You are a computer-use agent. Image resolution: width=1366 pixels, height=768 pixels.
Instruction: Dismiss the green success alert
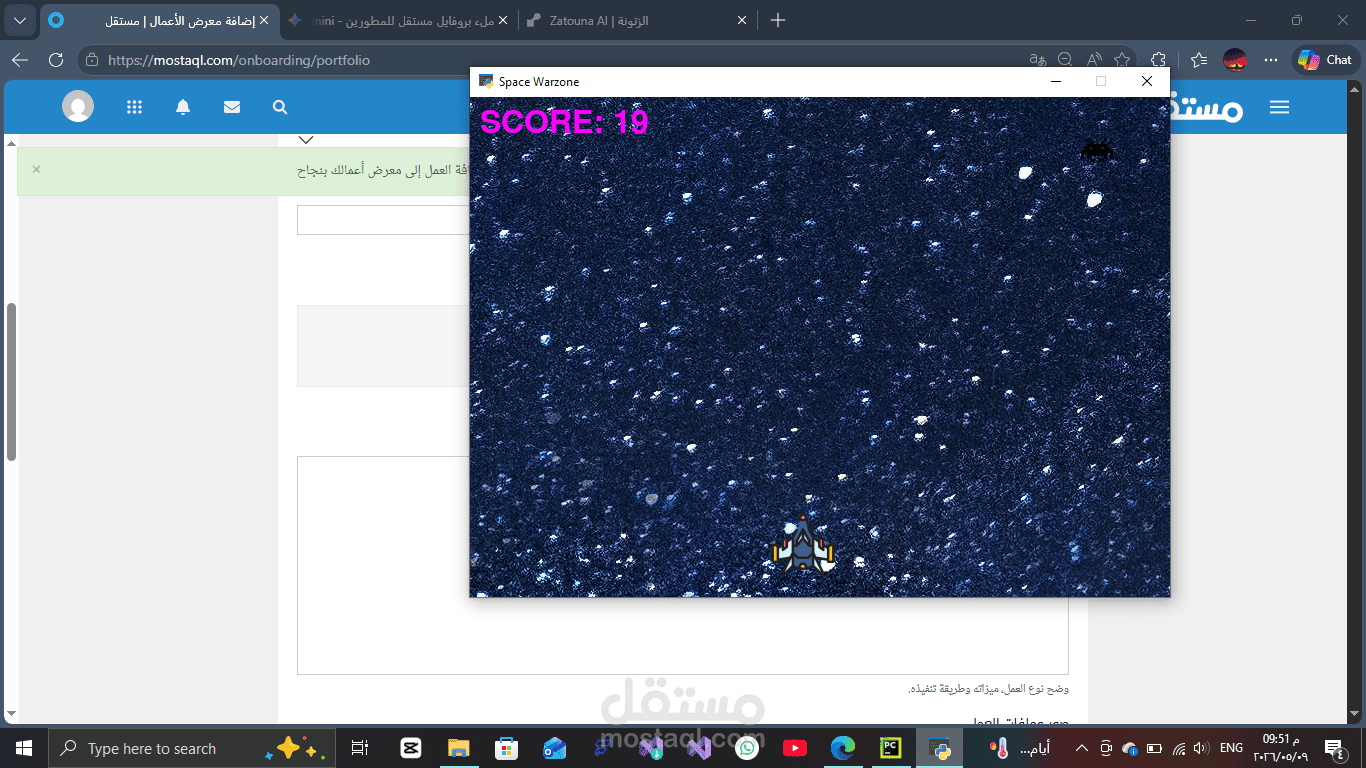(36, 169)
